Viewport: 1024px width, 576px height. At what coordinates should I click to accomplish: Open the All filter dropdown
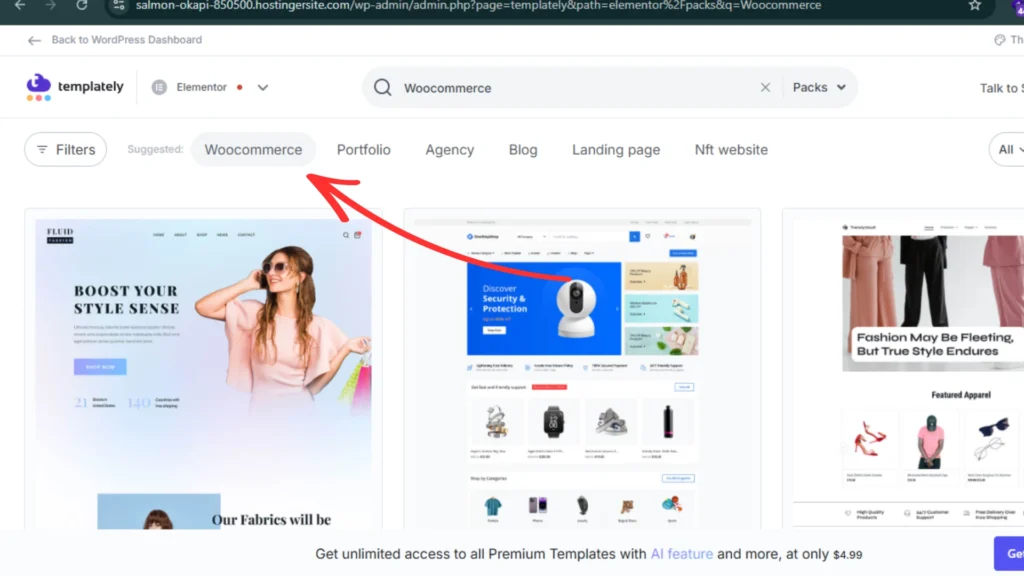pos(1006,150)
